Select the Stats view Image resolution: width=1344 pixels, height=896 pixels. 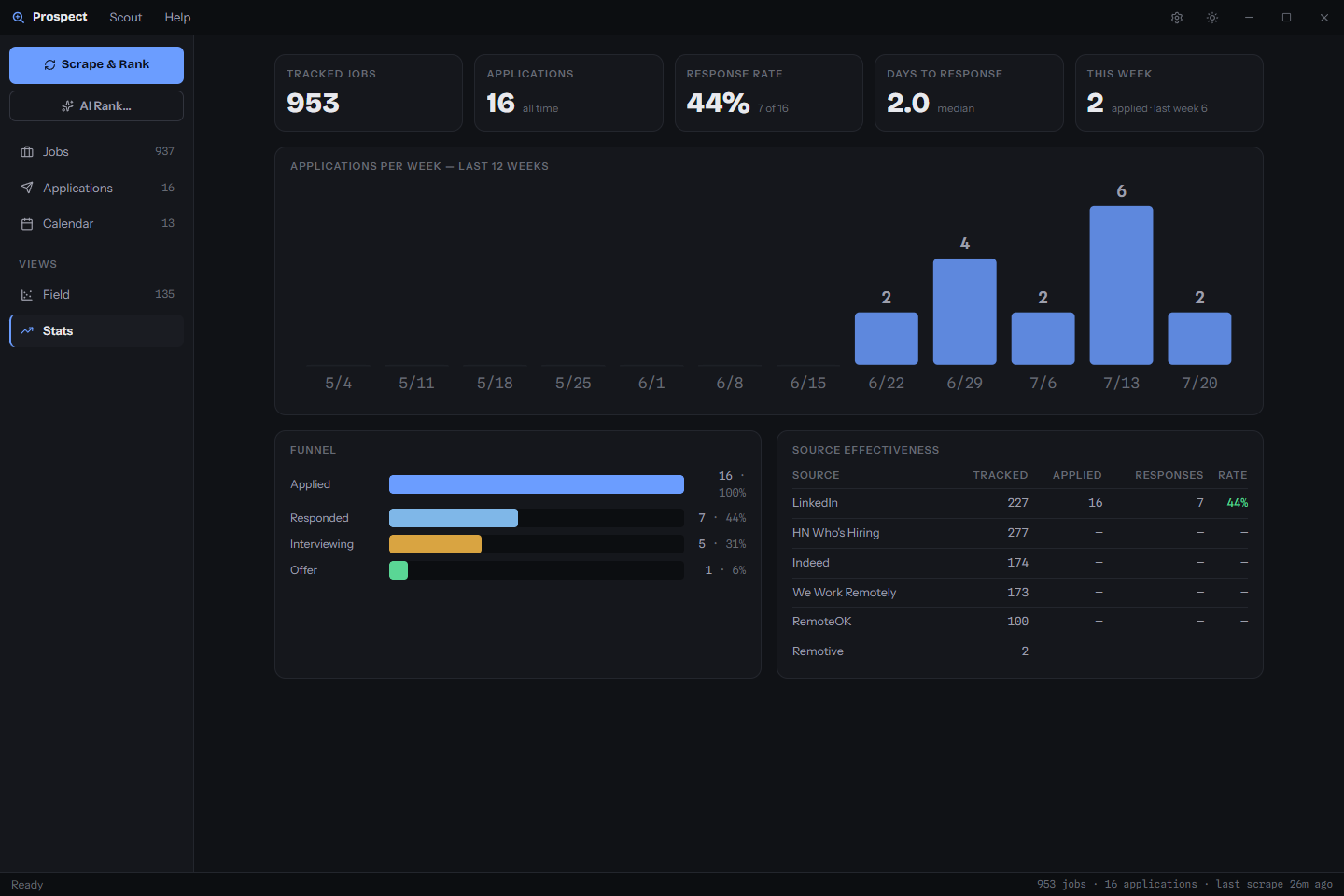click(97, 330)
